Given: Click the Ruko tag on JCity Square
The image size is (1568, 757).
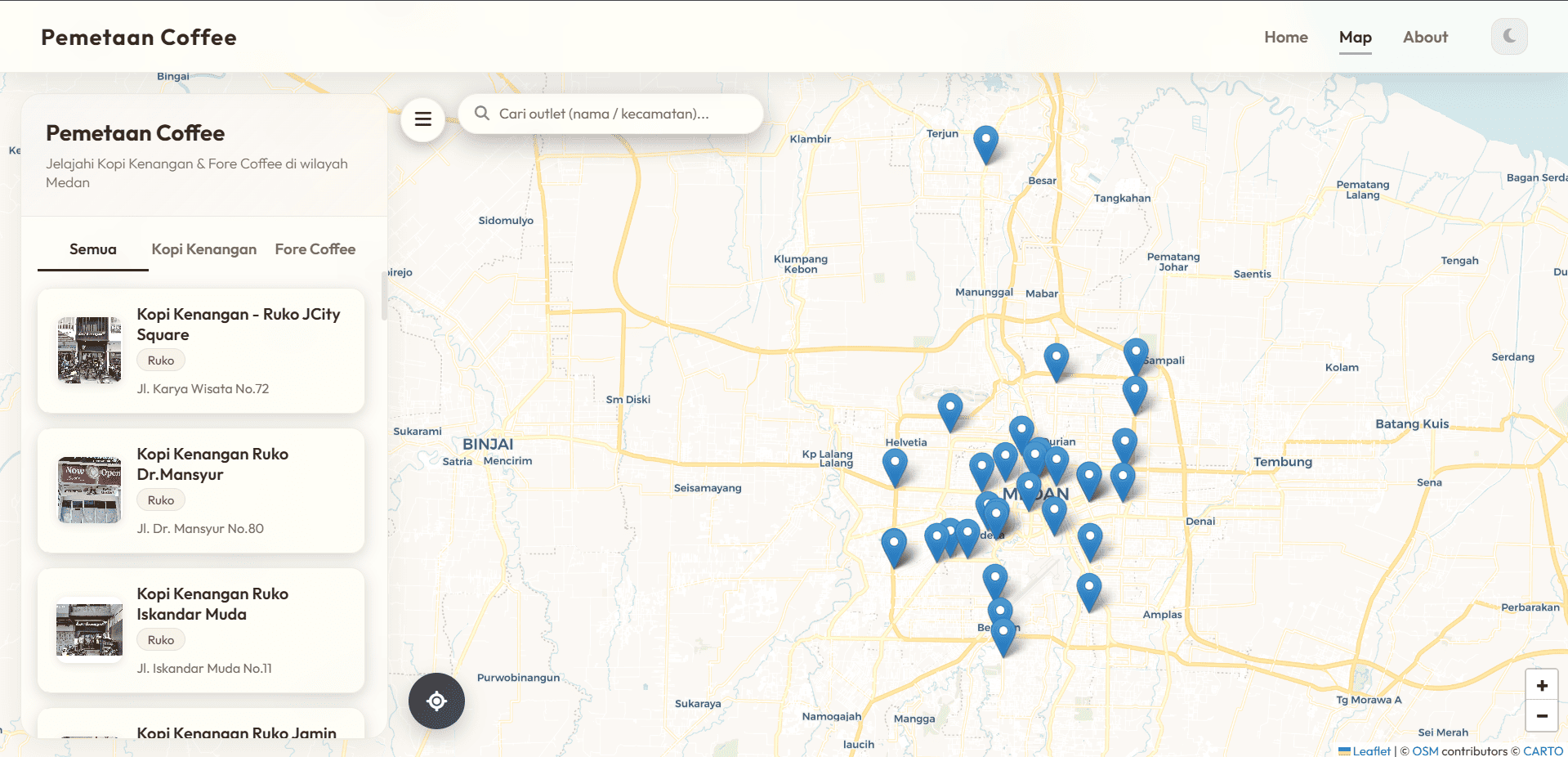Looking at the screenshot, I should (x=161, y=361).
